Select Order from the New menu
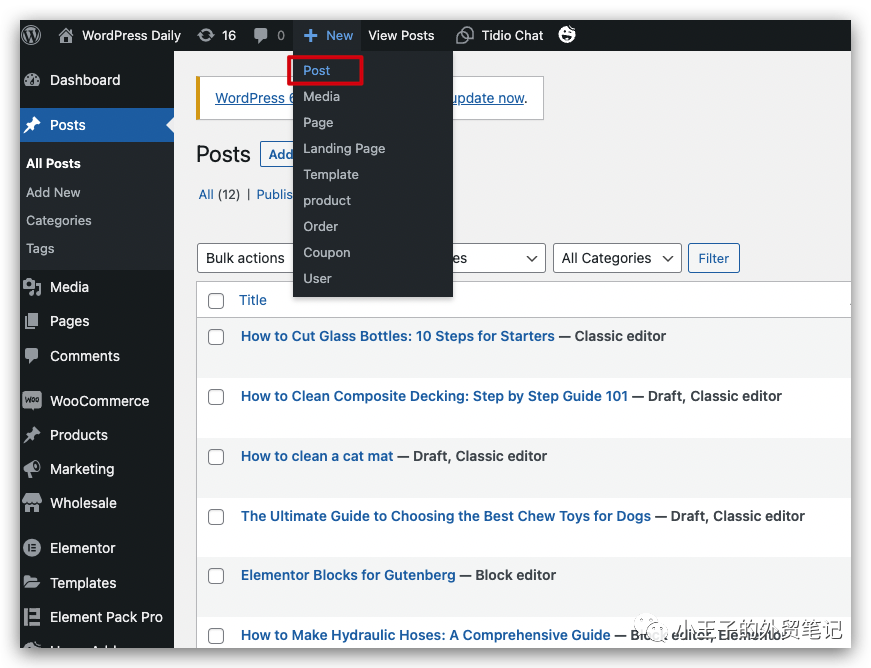This screenshot has width=871, height=668. (x=321, y=227)
